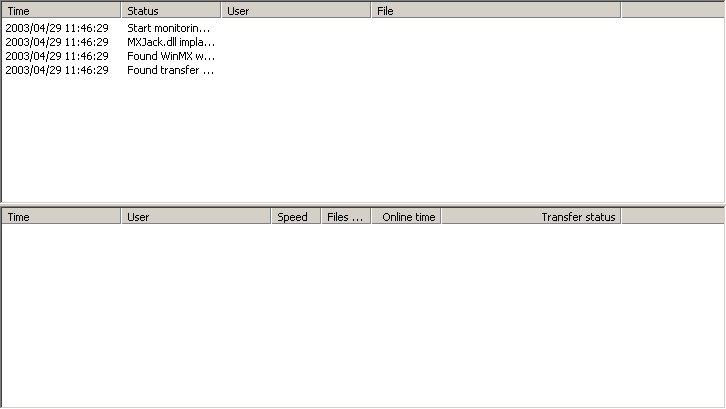Select the 'Found transfer ...' log entry
Image resolution: width=726 pixels, height=409 pixels.
click(169, 70)
